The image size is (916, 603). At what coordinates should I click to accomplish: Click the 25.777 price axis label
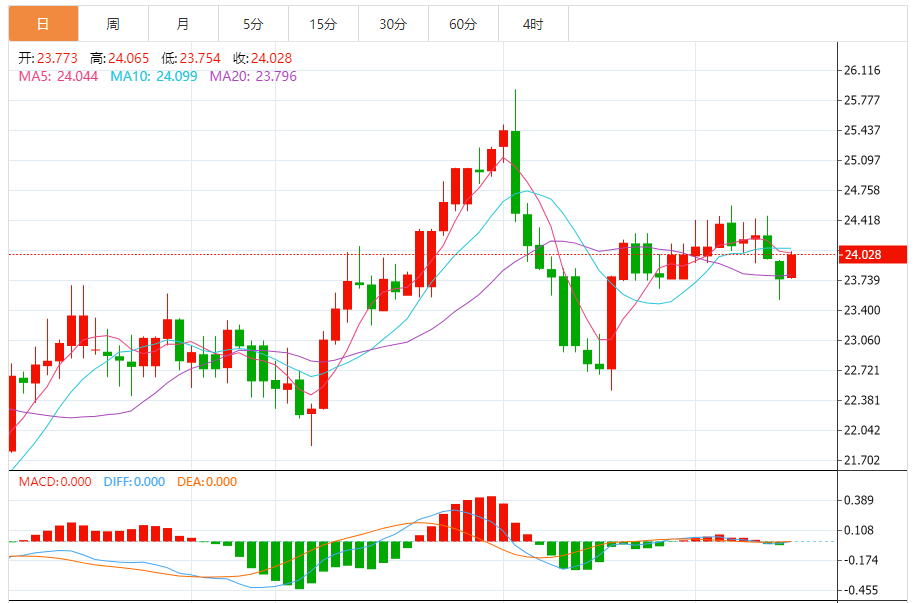pos(862,100)
